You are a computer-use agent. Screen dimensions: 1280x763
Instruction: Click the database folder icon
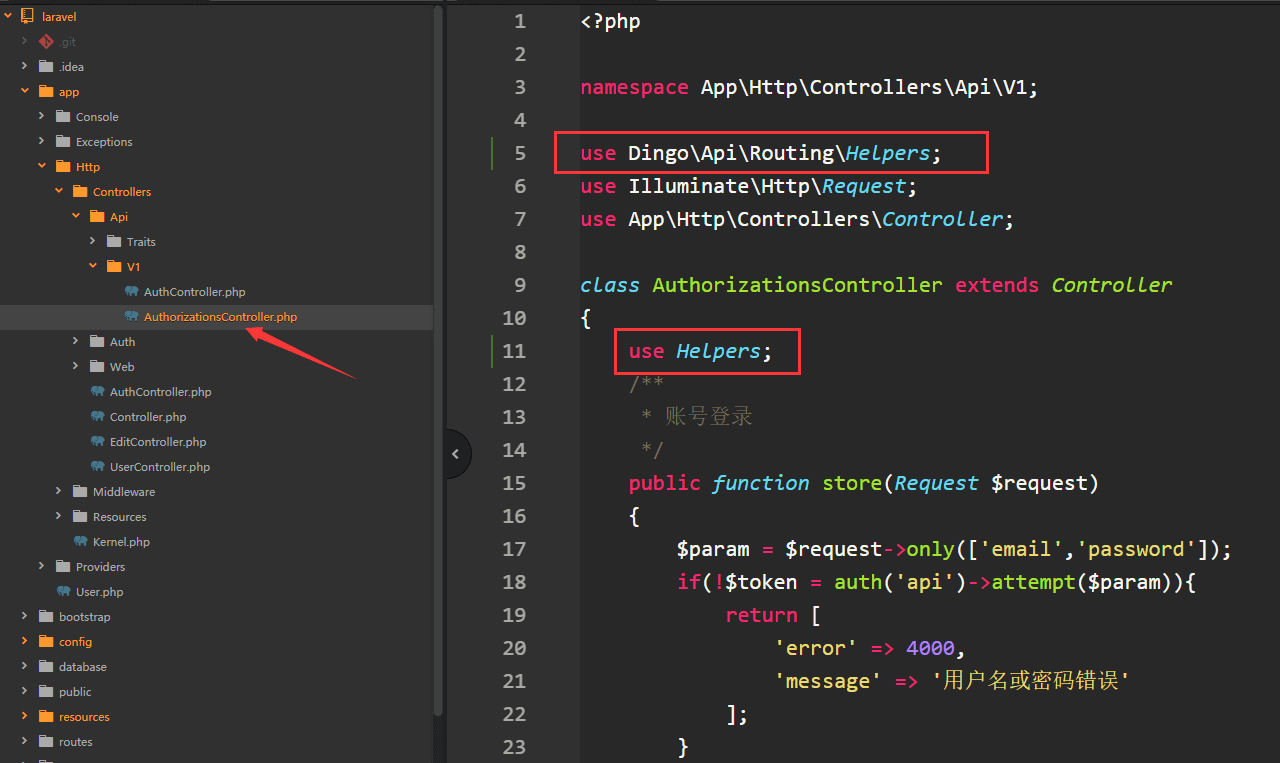(45, 667)
